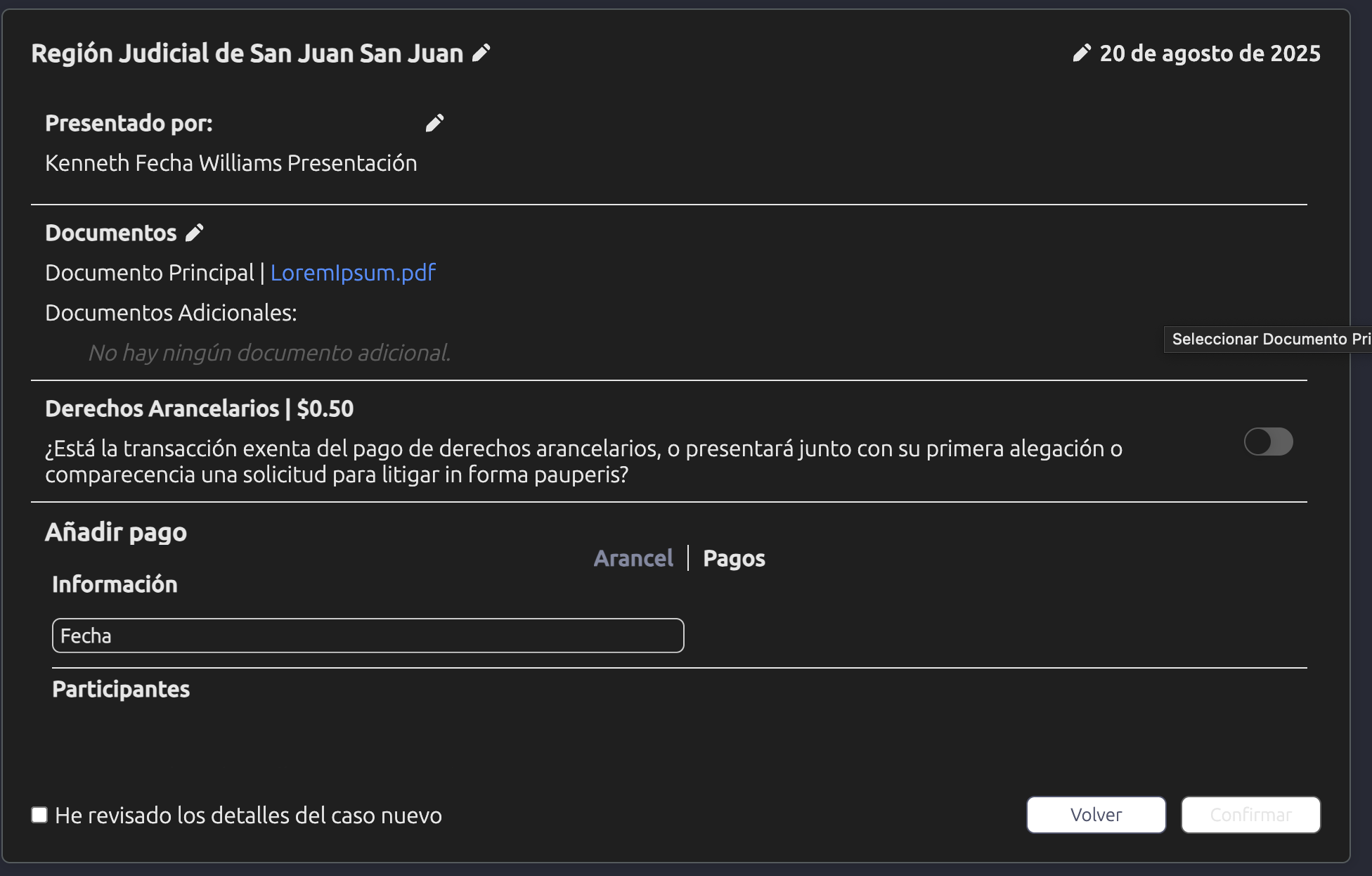
Task: Open the LoremIpsum.pdf document link
Action: [353, 273]
